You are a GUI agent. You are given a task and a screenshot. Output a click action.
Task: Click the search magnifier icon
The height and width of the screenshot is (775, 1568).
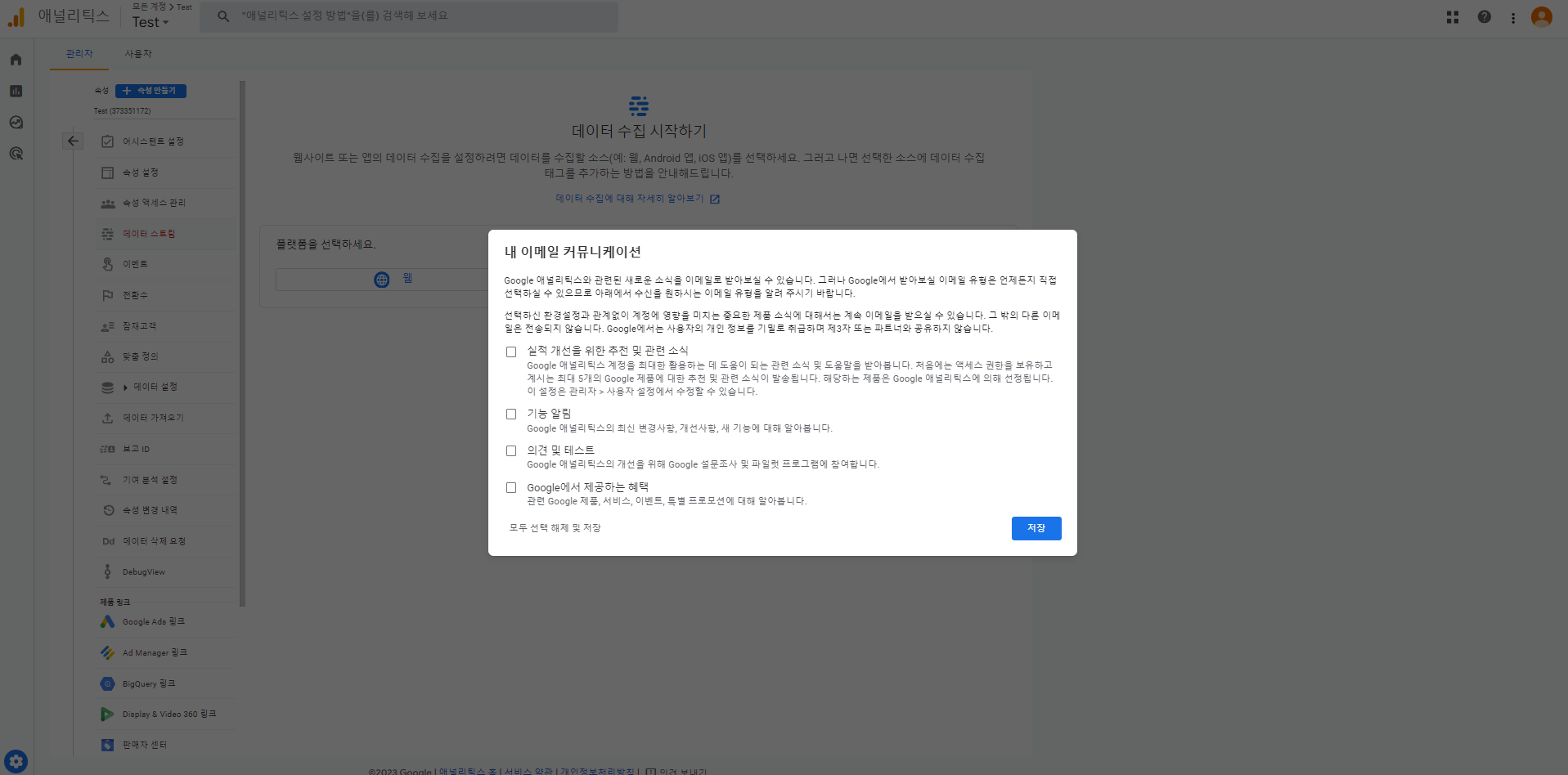[x=223, y=16]
